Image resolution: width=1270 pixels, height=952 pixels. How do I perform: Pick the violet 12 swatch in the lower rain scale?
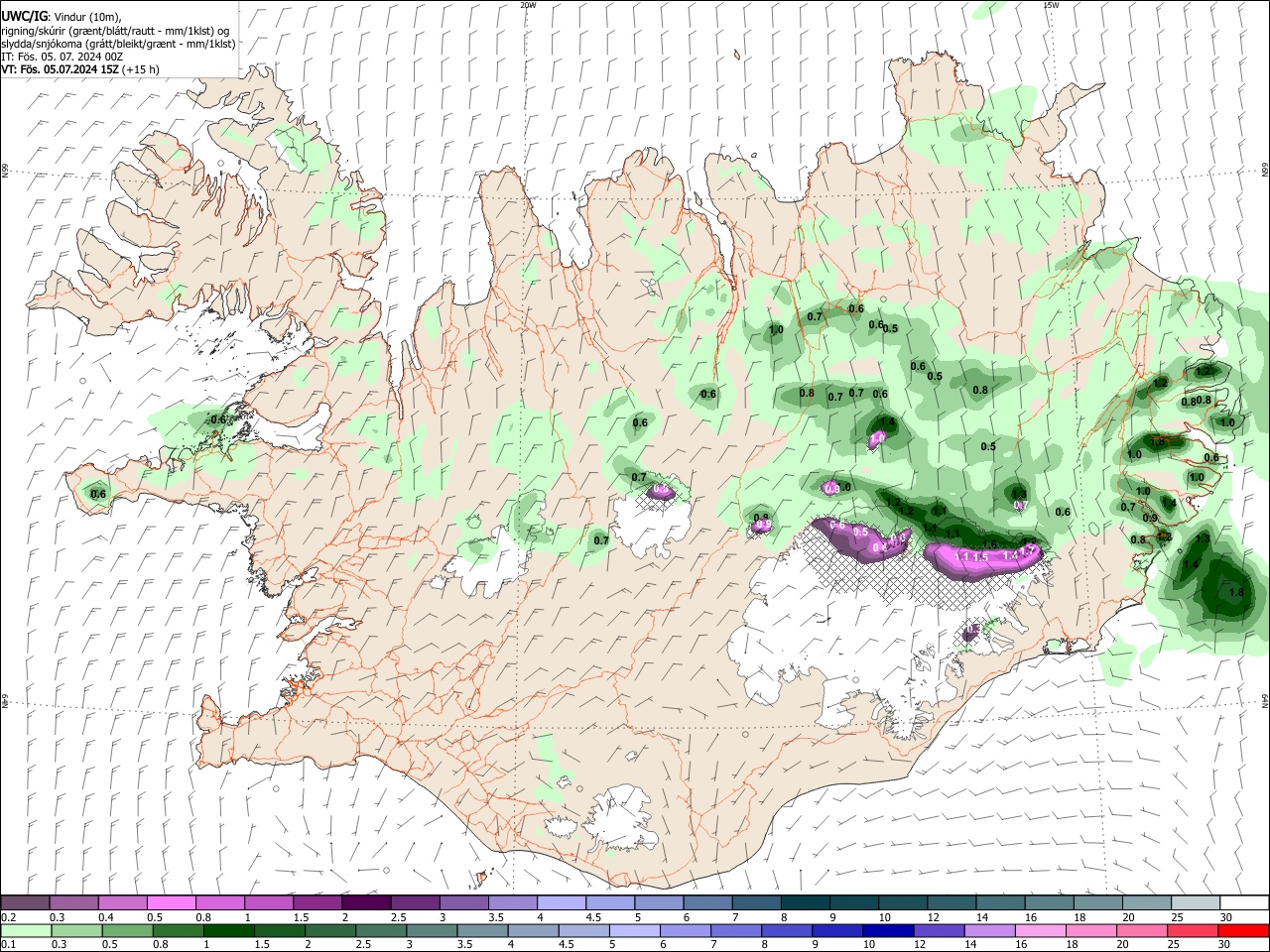[938, 930]
